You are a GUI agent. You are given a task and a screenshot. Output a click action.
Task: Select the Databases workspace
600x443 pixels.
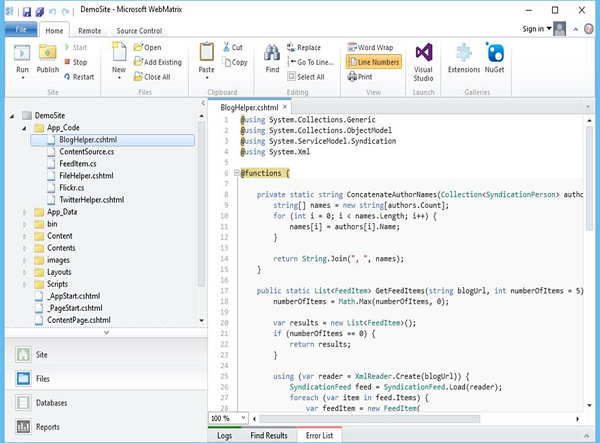52,403
